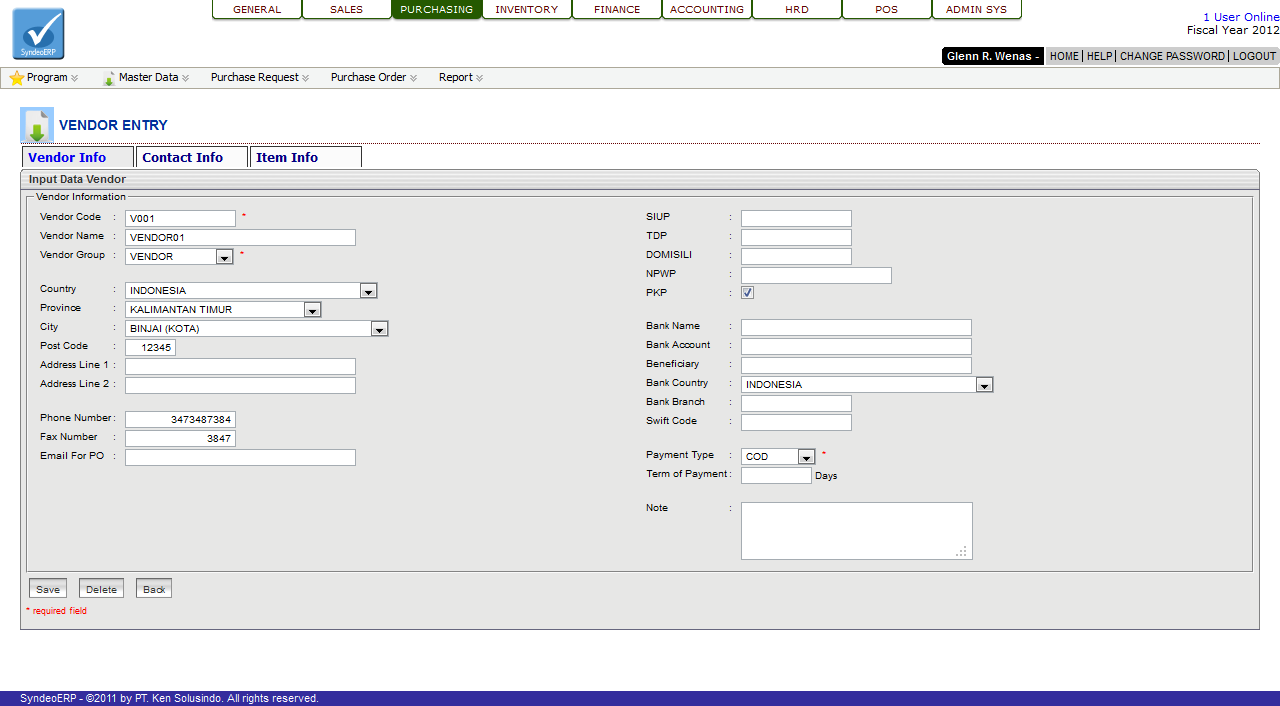Switch to the Contact Info tab
This screenshot has height=706, width=1280.
pyautogui.click(x=183, y=157)
